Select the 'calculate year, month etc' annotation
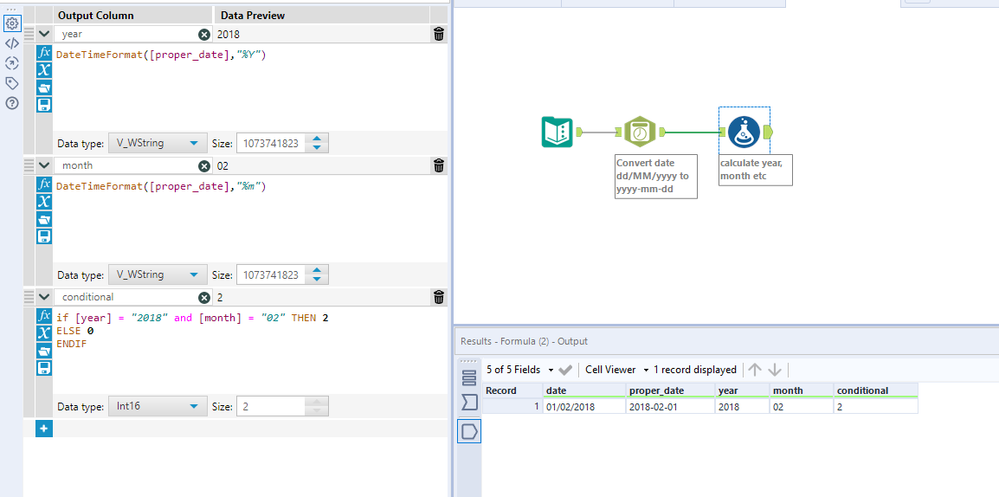 coord(756,169)
